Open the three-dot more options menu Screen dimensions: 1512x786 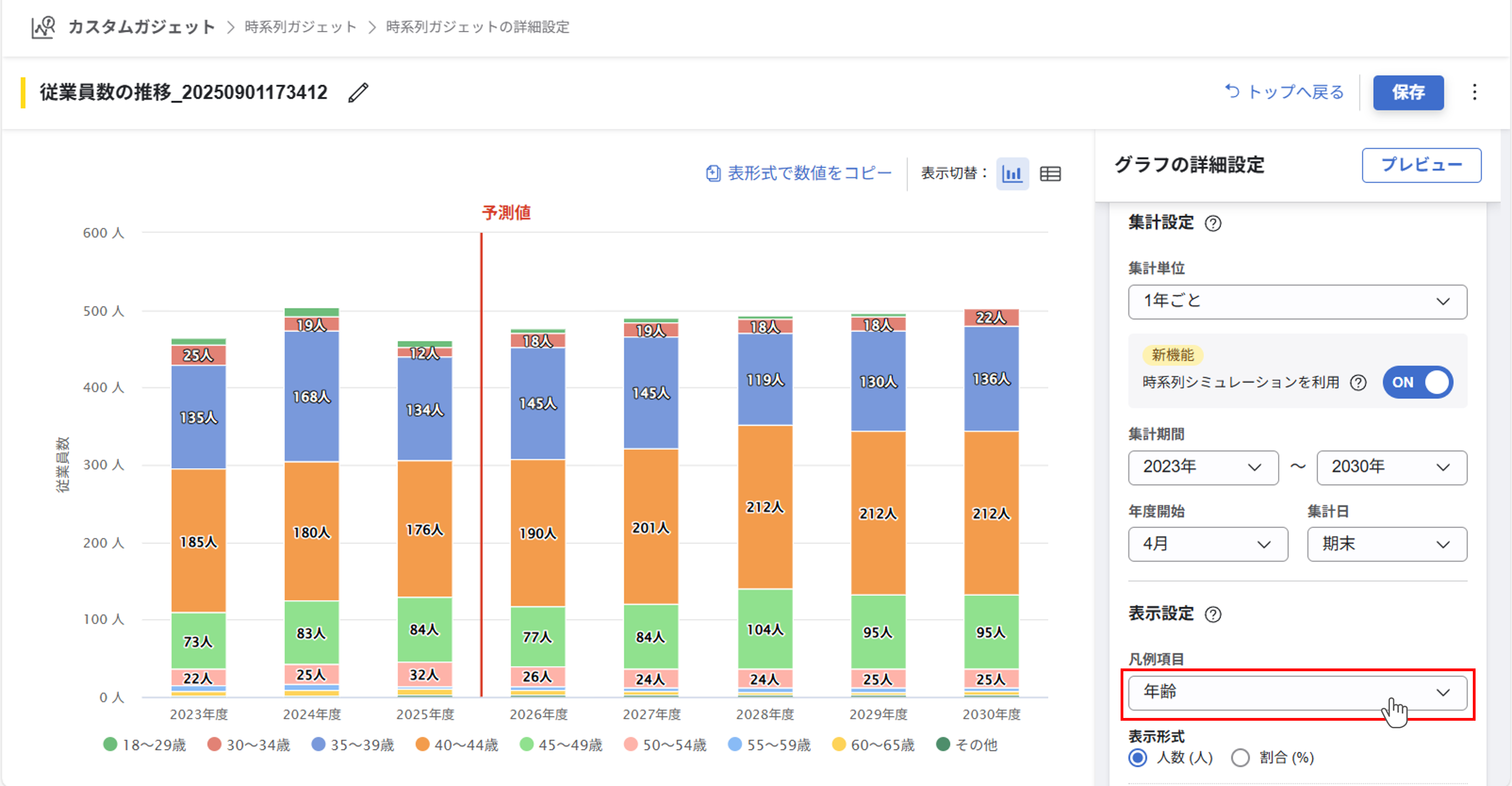pos(1474,92)
